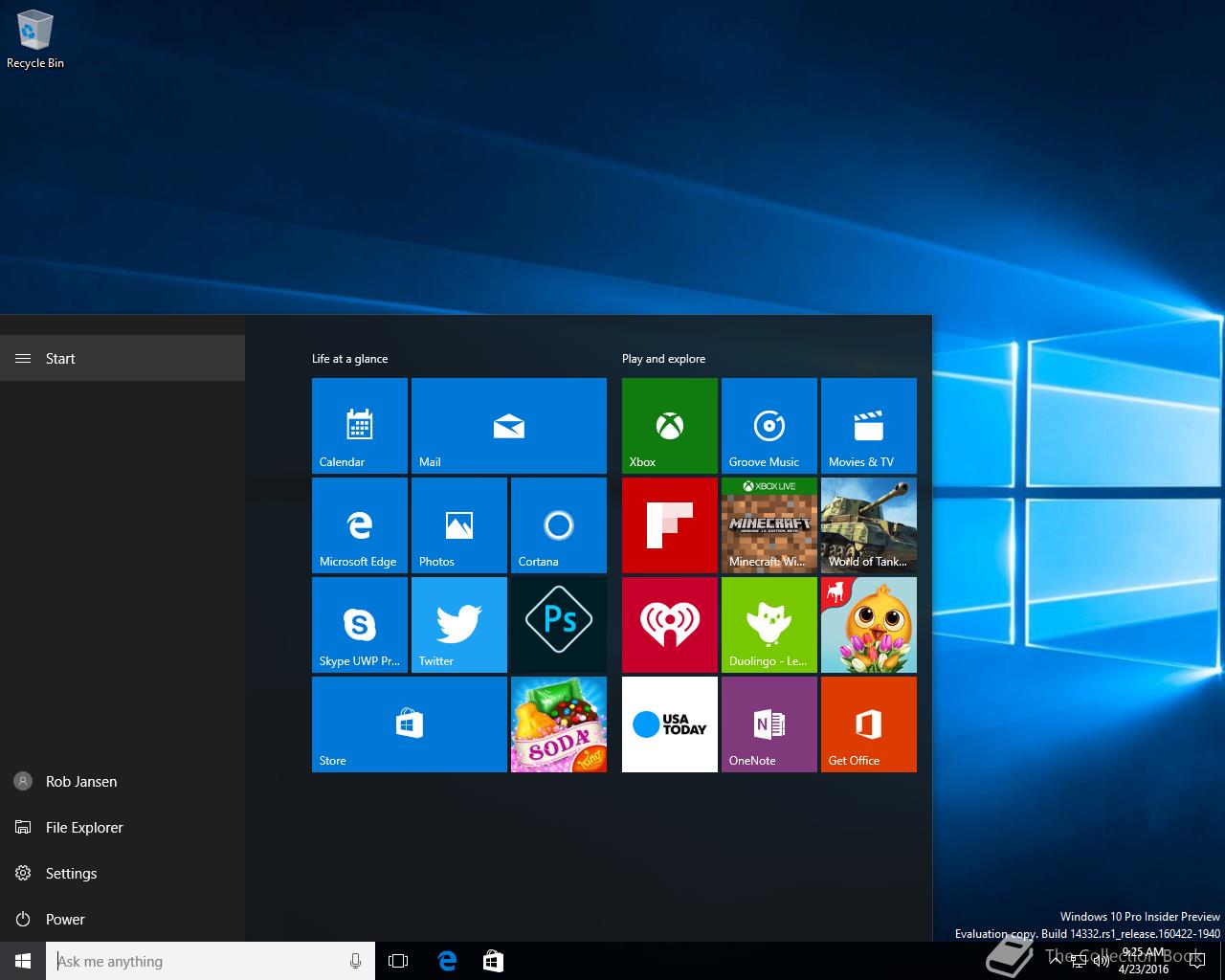Launch Candy Crush Soda tile
Viewport: 1225px width, 980px height.
pos(559,724)
